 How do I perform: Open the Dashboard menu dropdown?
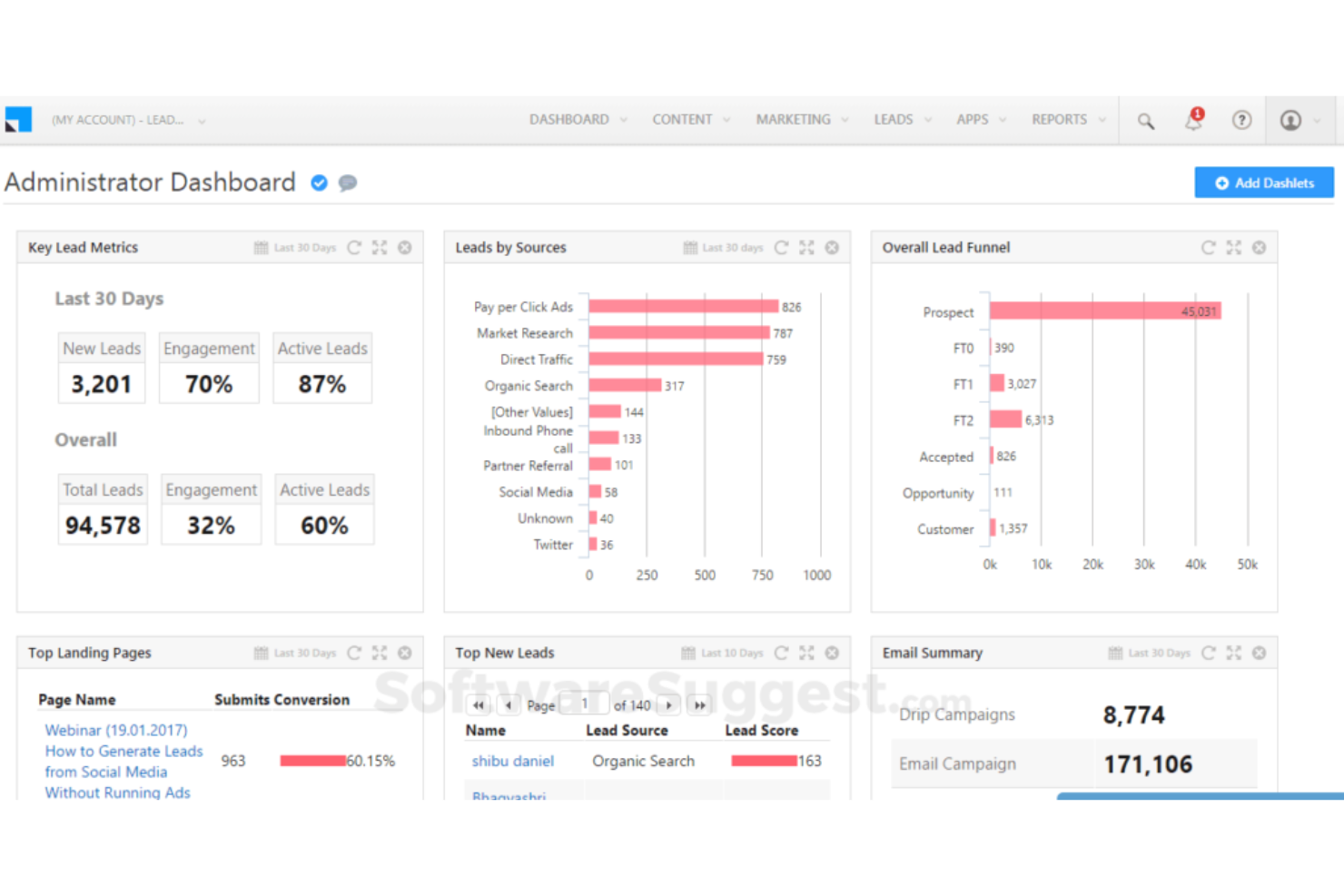[x=578, y=120]
